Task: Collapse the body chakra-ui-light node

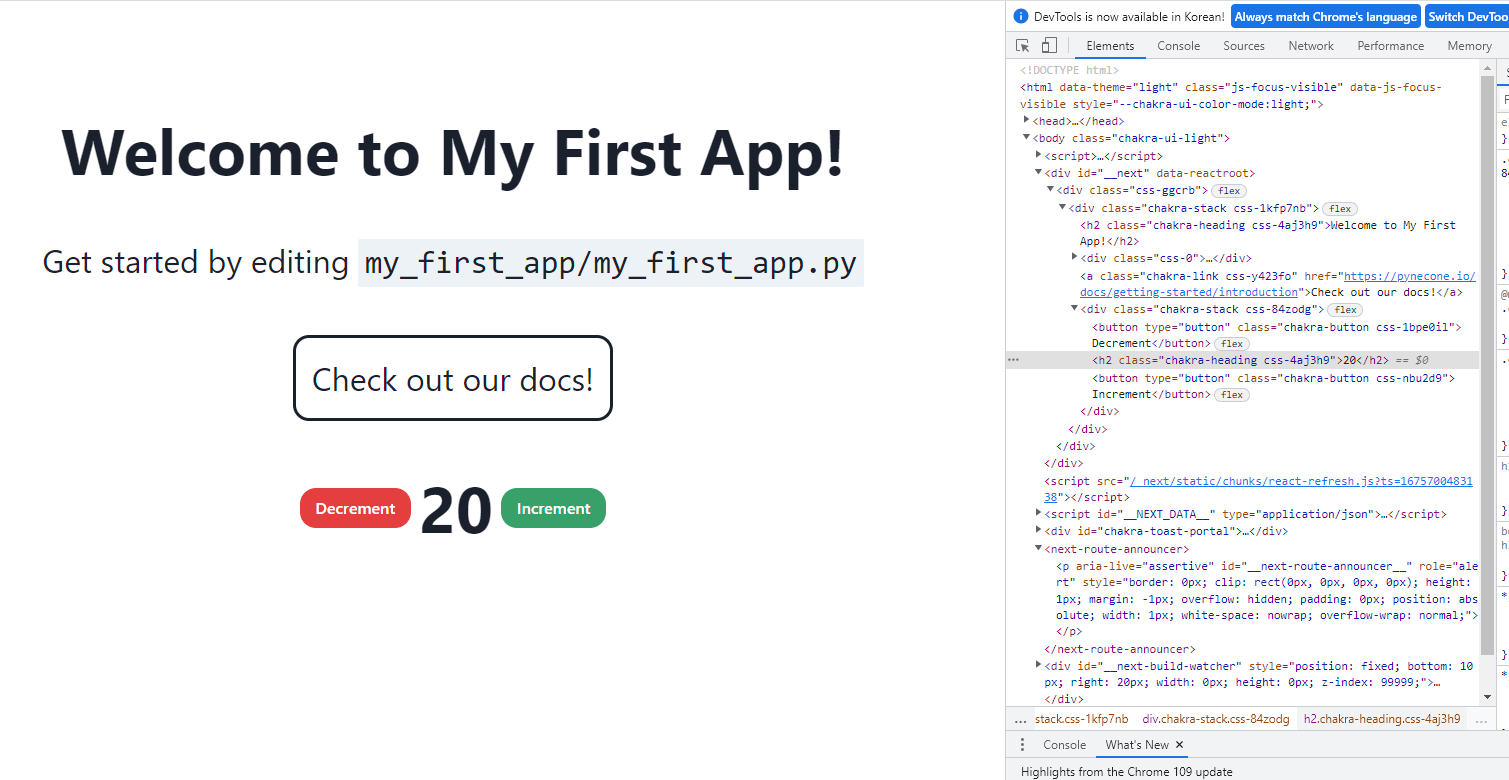Action: point(1027,138)
